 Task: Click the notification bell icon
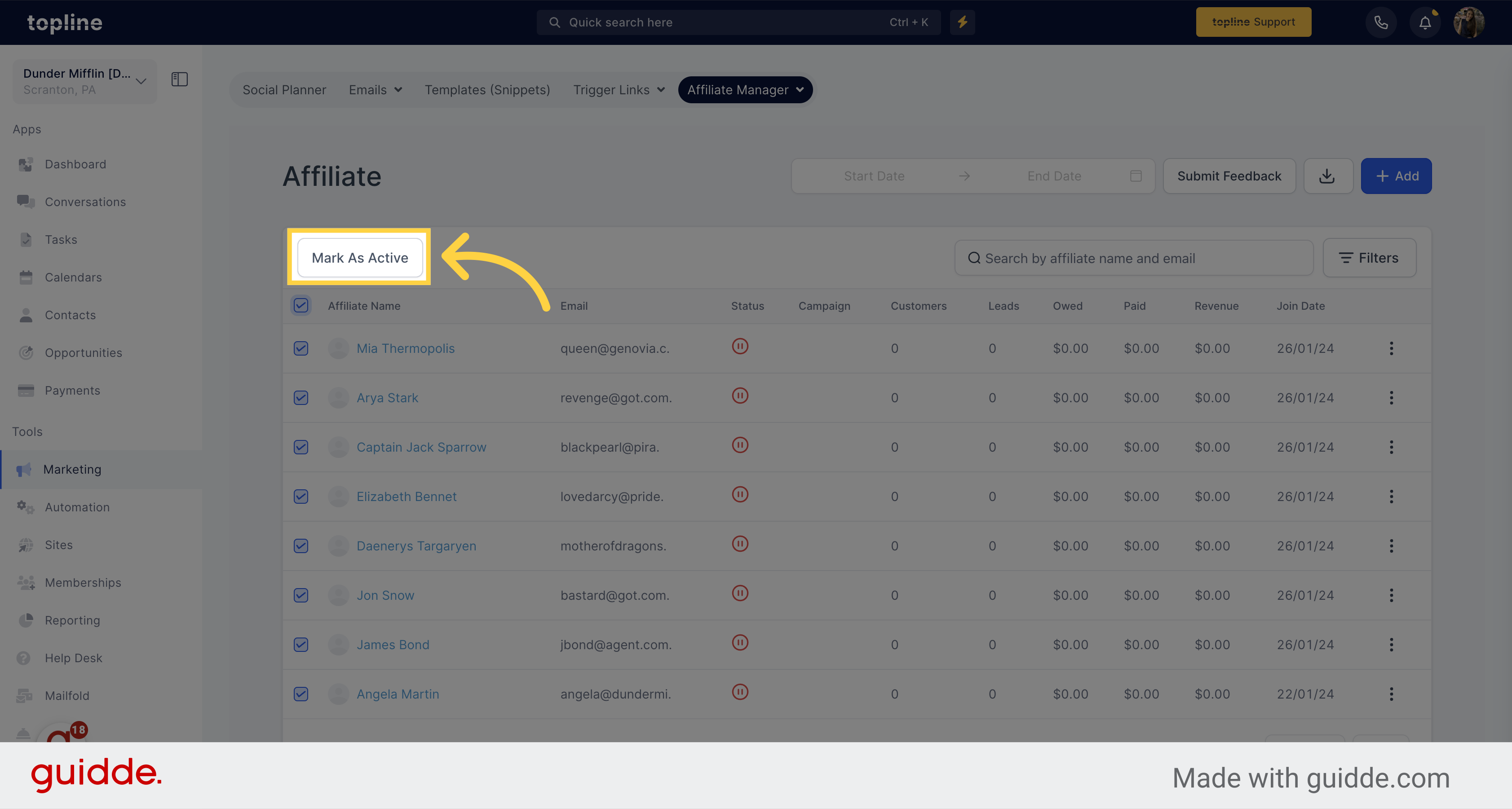click(1425, 22)
